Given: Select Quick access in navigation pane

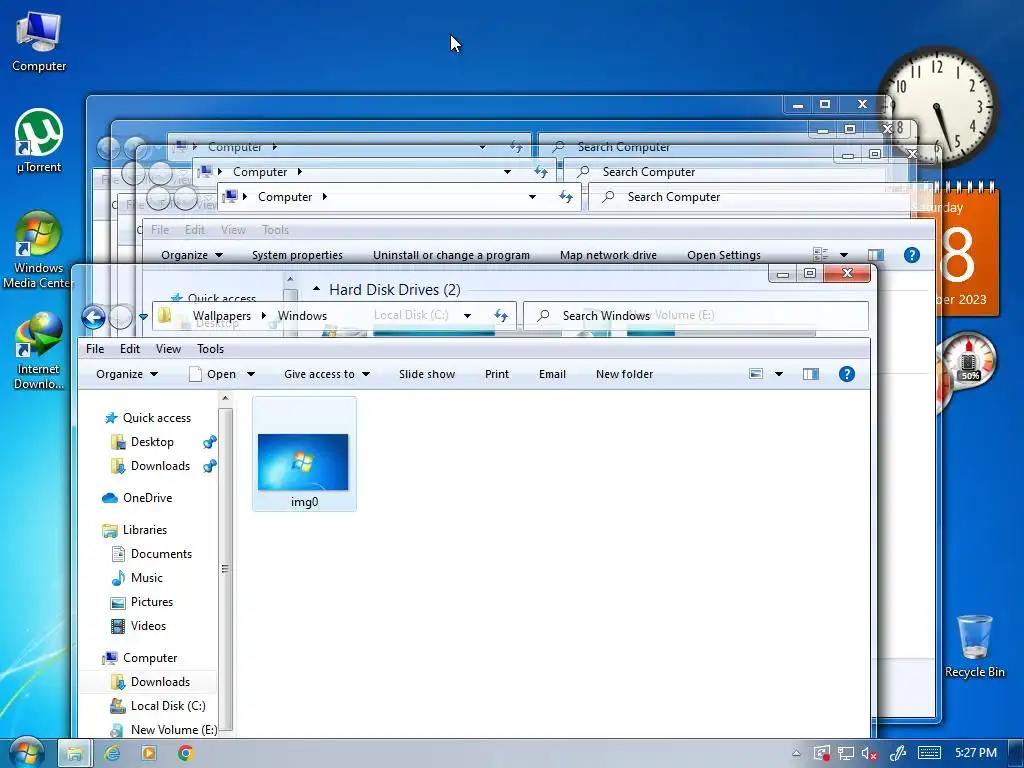Looking at the screenshot, I should point(157,418).
